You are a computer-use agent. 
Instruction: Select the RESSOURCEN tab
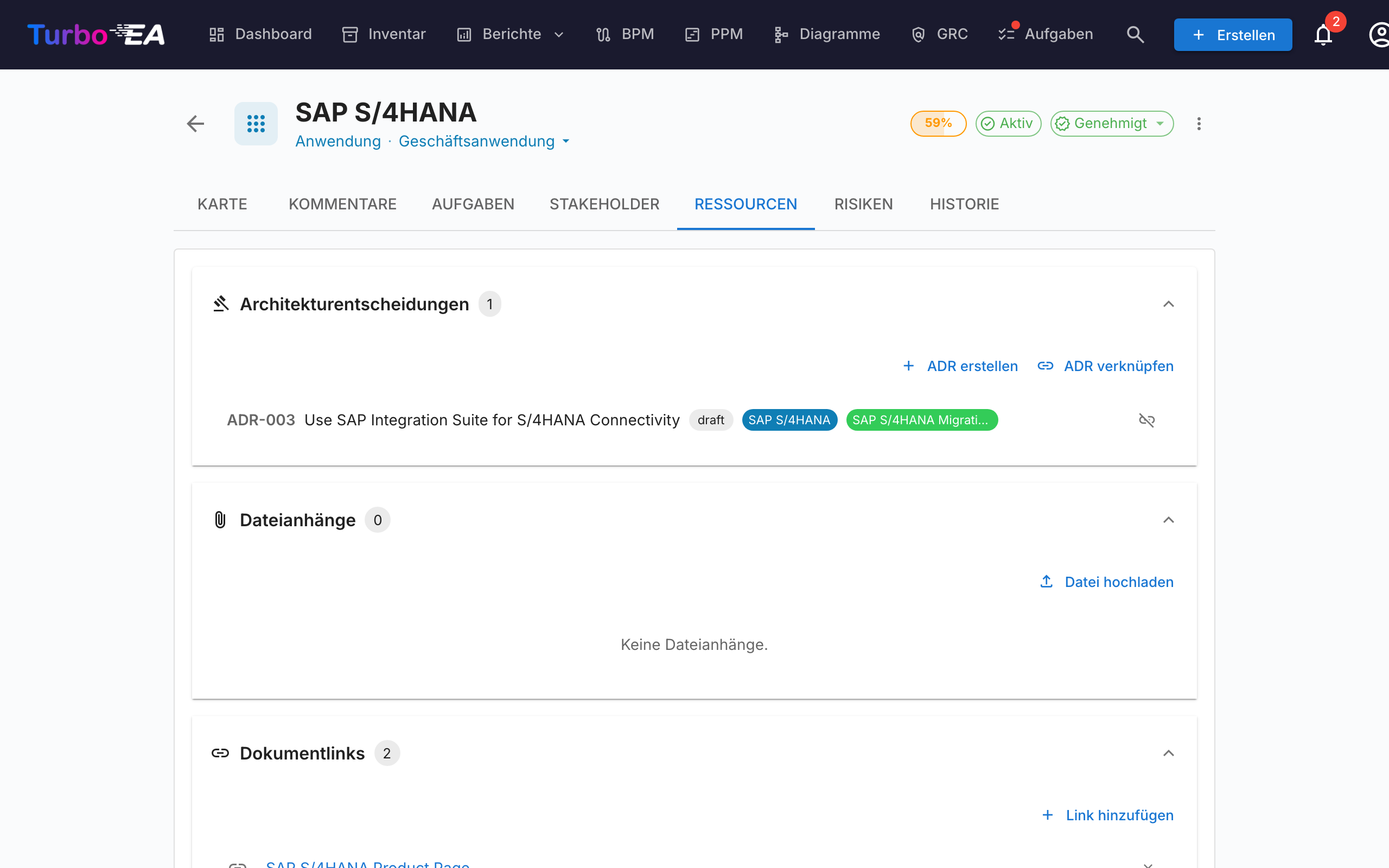[746, 205]
